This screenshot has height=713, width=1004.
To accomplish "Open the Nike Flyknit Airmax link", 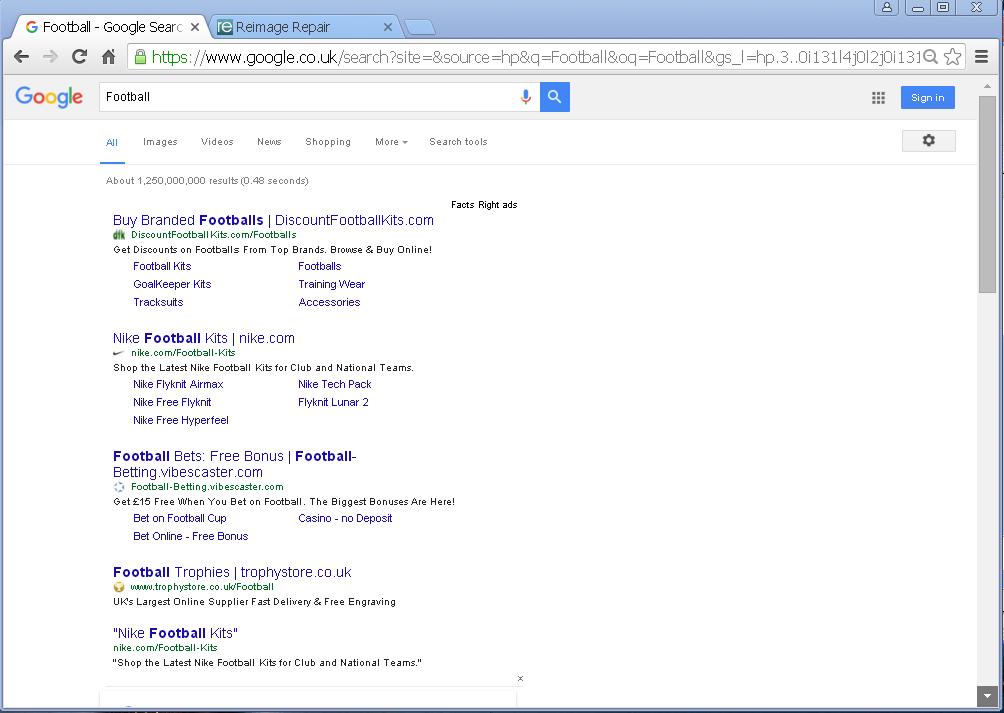I will click(x=178, y=384).
